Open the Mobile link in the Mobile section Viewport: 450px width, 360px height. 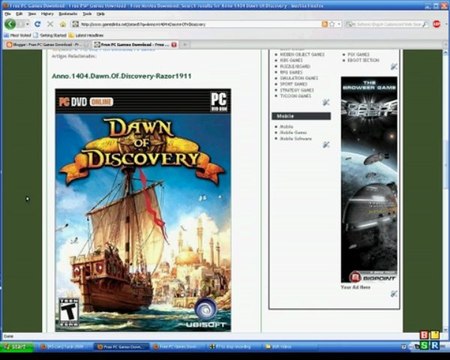coord(286,127)
